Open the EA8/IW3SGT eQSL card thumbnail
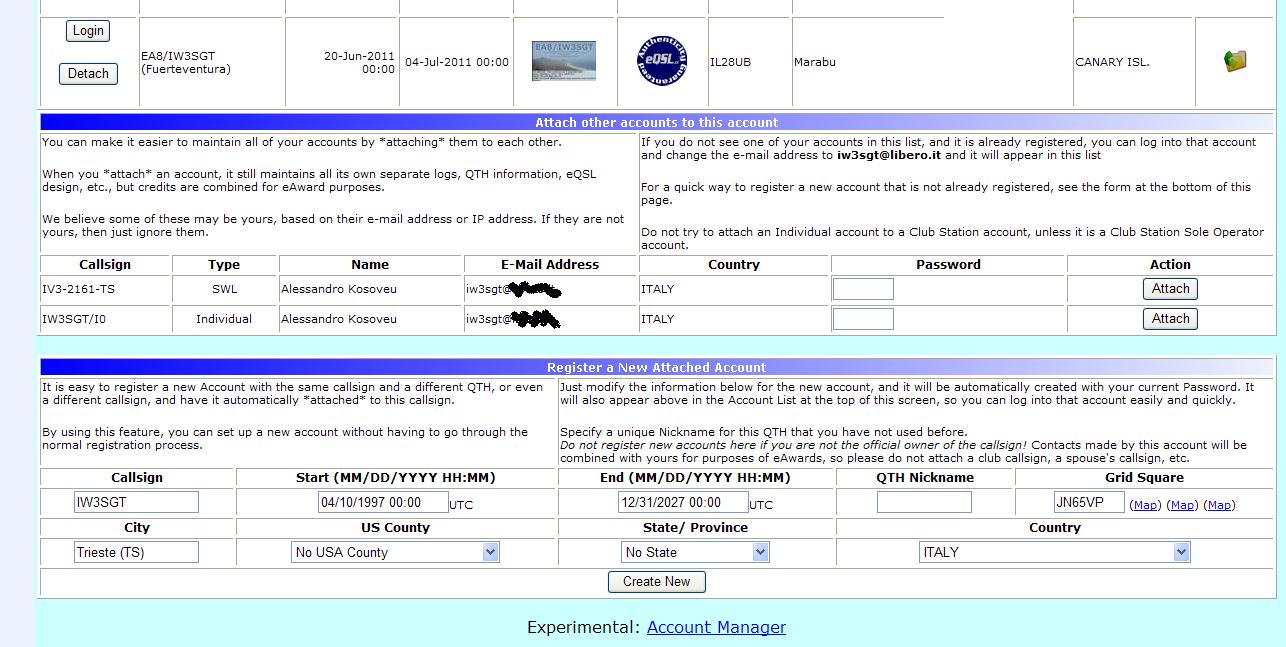The image size is (1286, 647). coord(564,61)
